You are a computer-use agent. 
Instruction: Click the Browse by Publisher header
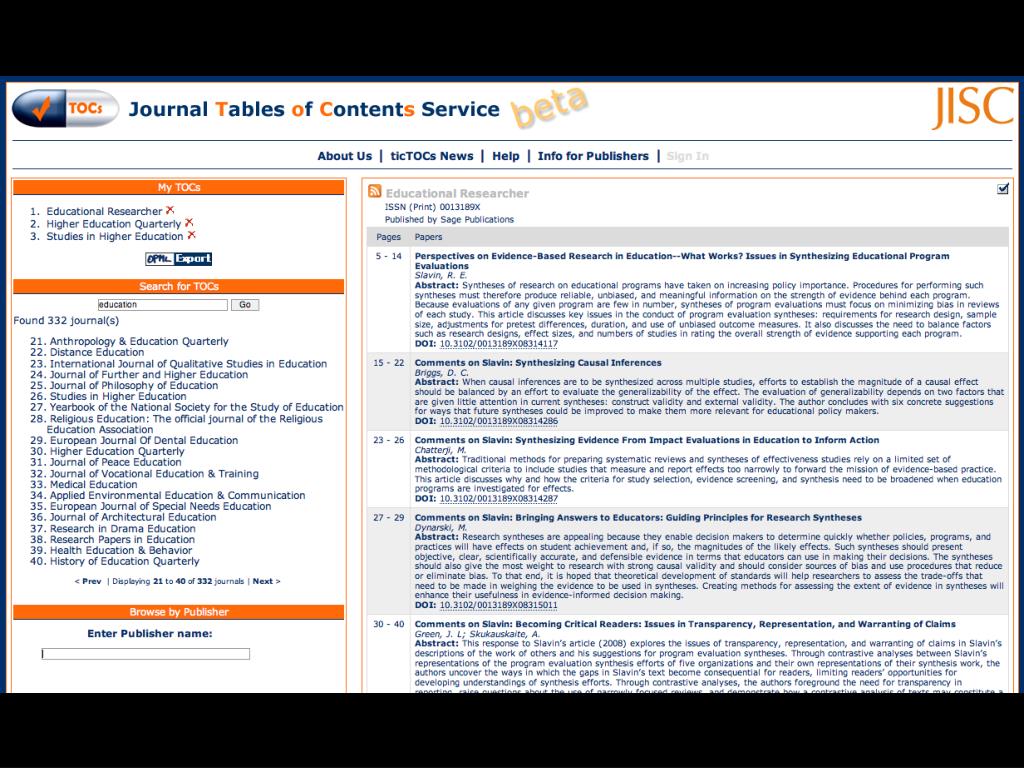178,612
